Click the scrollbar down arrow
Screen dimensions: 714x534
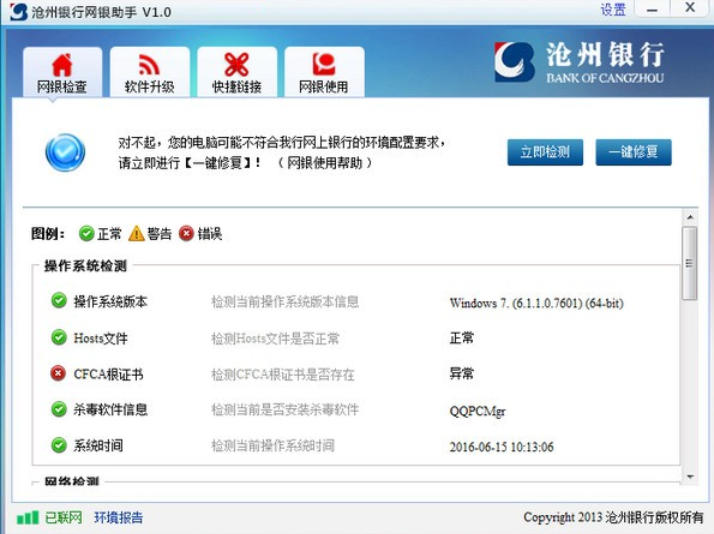(690, 477)
